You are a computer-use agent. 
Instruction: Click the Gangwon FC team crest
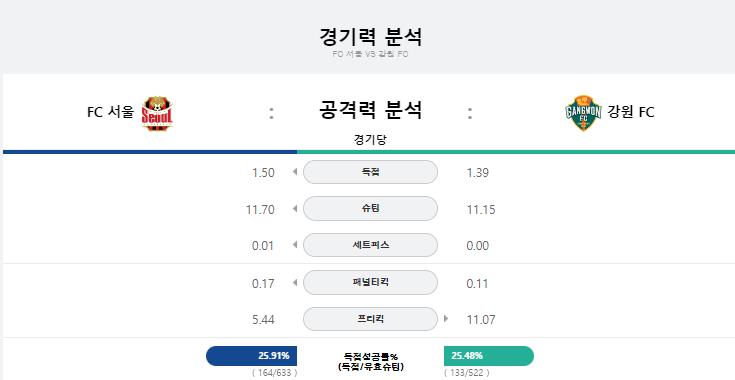(583, 113)
